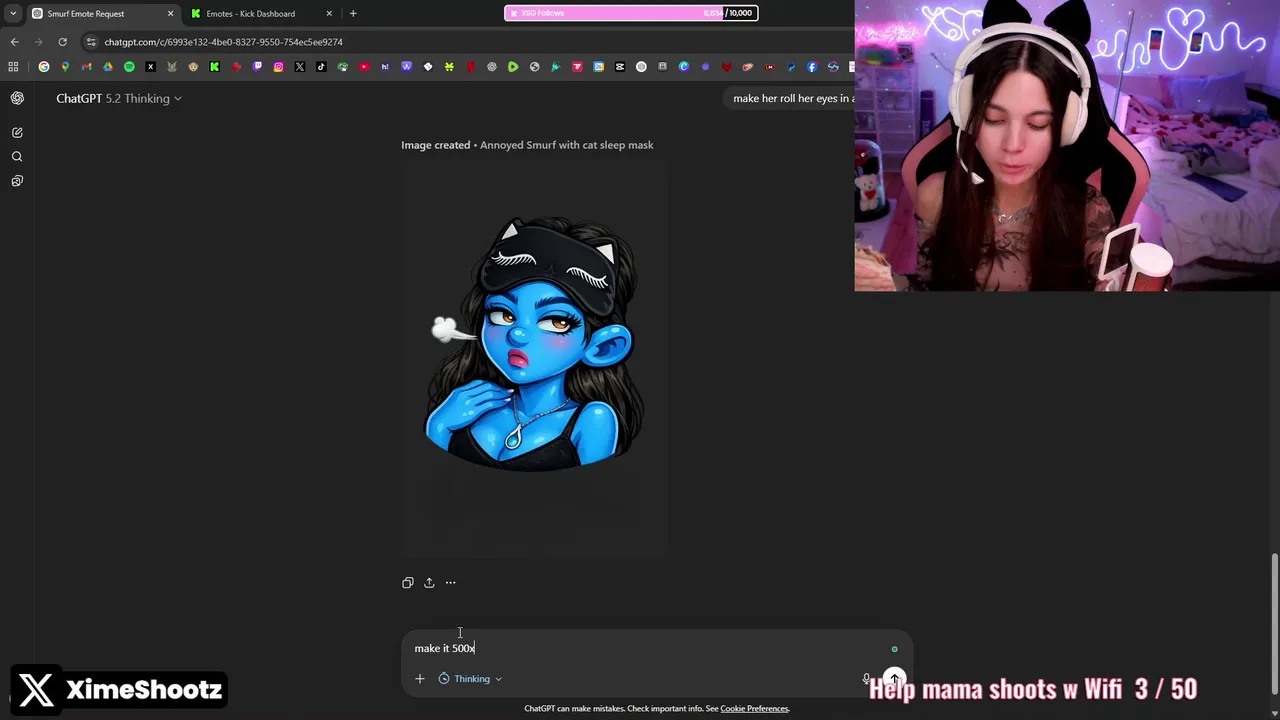Open the Spotify bookmark
Screen dimensions: 1280x720
point(129,67)
